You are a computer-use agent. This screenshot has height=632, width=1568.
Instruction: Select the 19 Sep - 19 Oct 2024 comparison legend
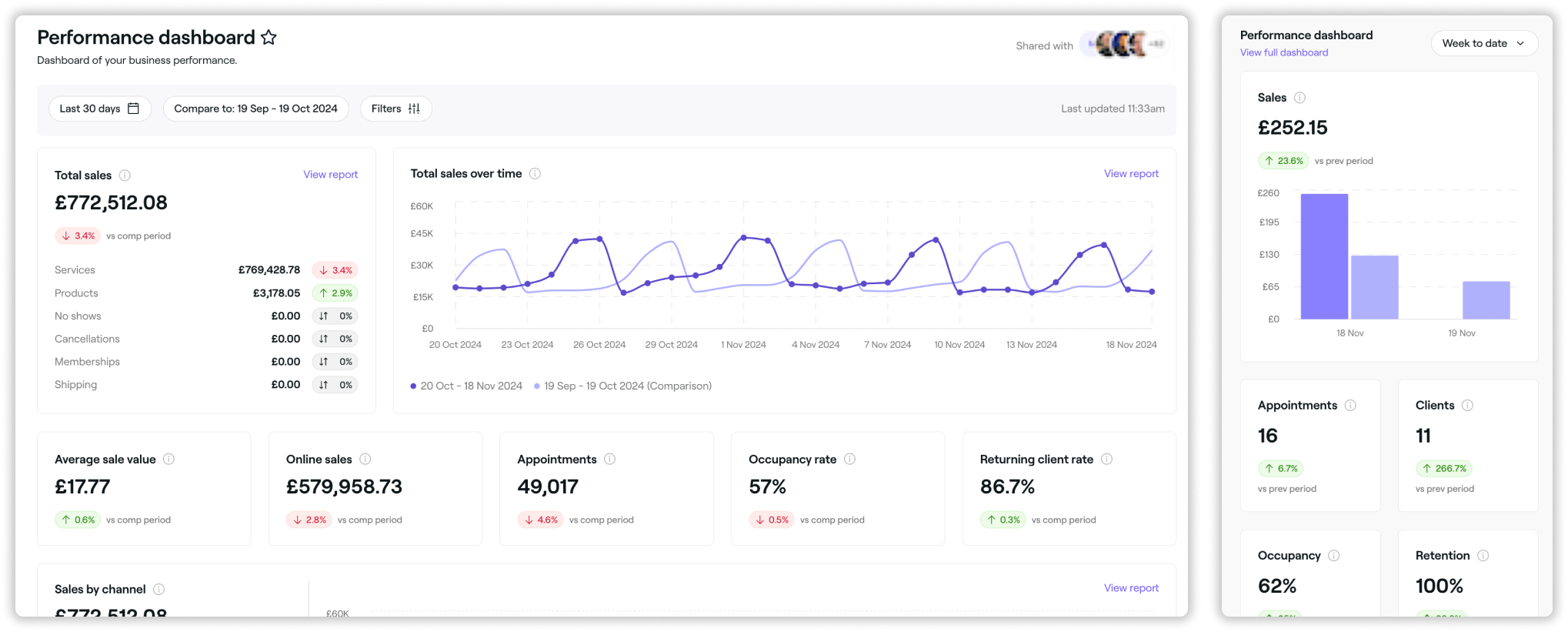click(623, 386)
